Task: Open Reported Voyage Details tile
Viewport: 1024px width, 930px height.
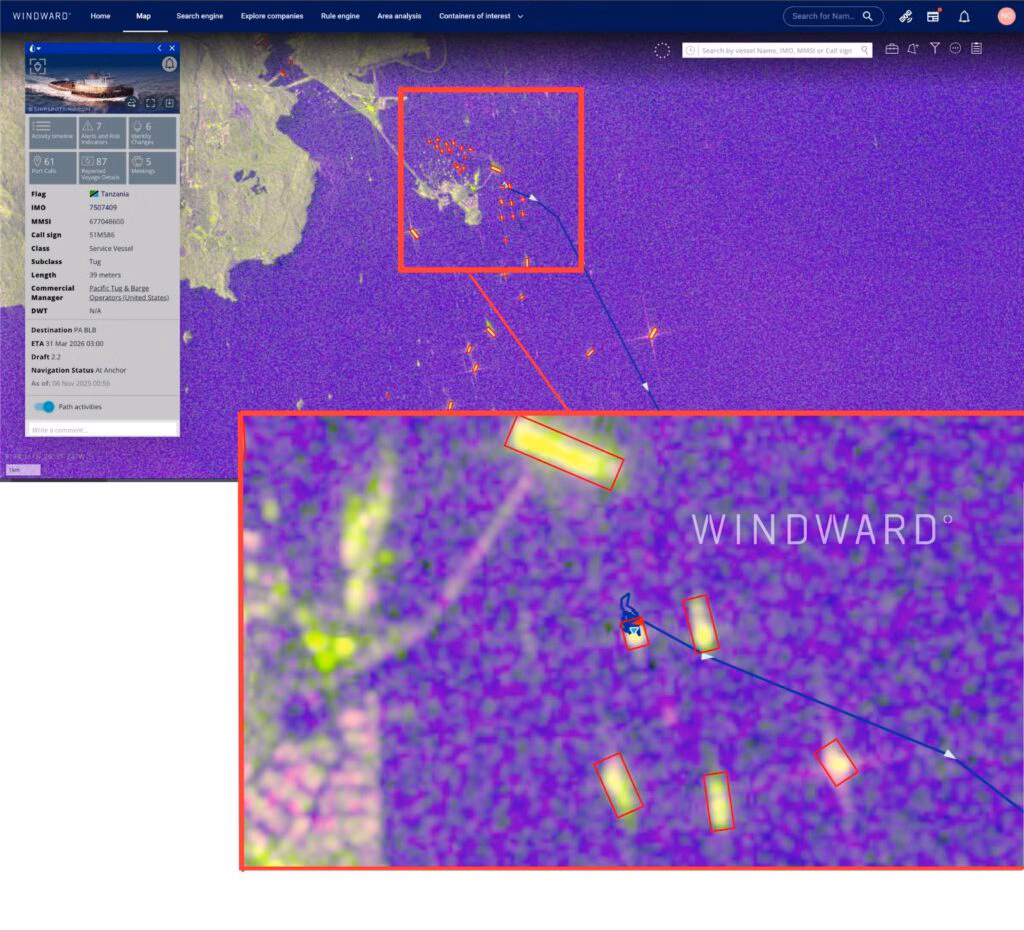Action: coord(102,167)
